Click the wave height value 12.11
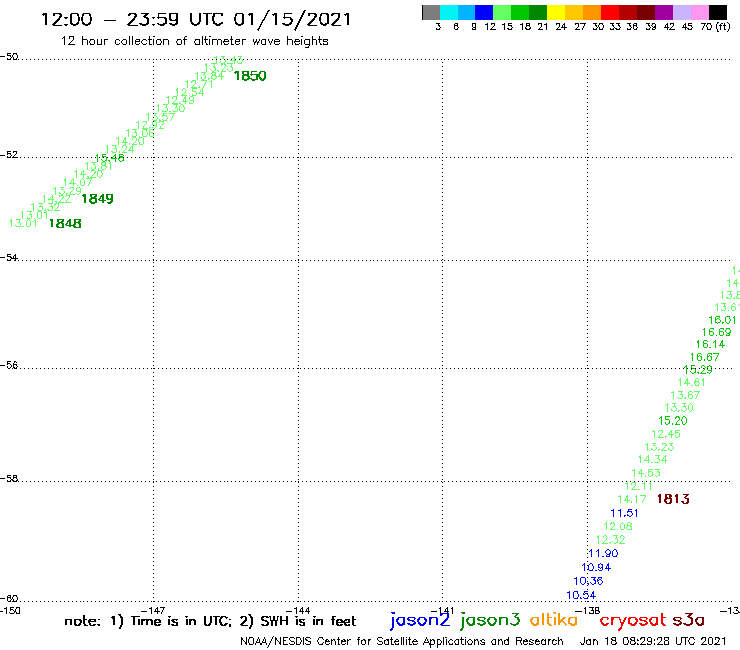Viewport: 740px width, 650px height. (639, 486)
